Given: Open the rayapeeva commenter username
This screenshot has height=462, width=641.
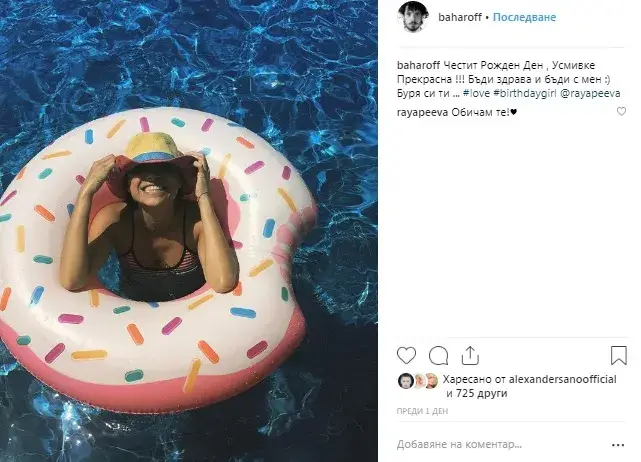Looking at the screenshot, I should coord(422,112).
